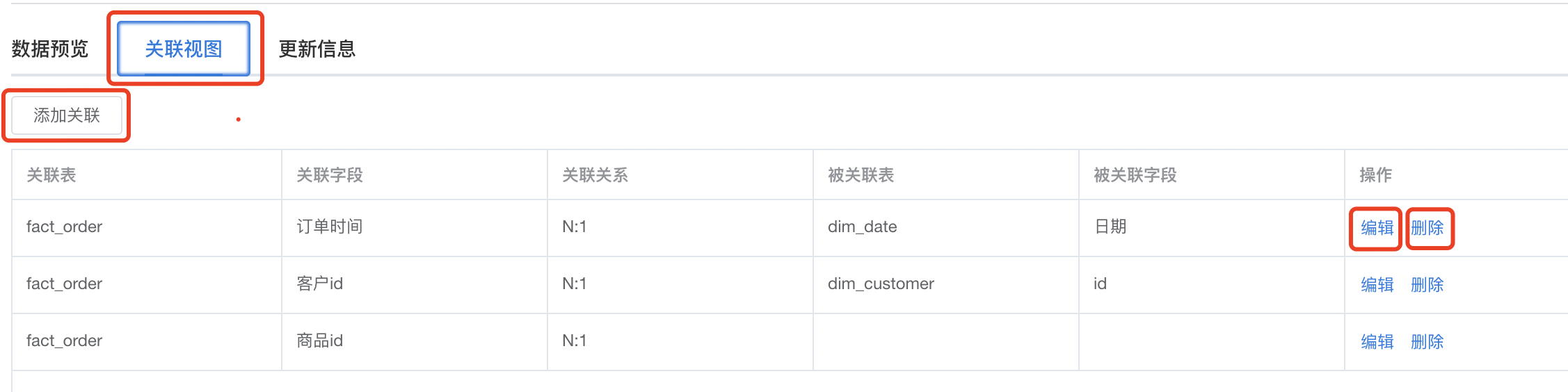Edit the 订单时间 association row

[1377, 228]
